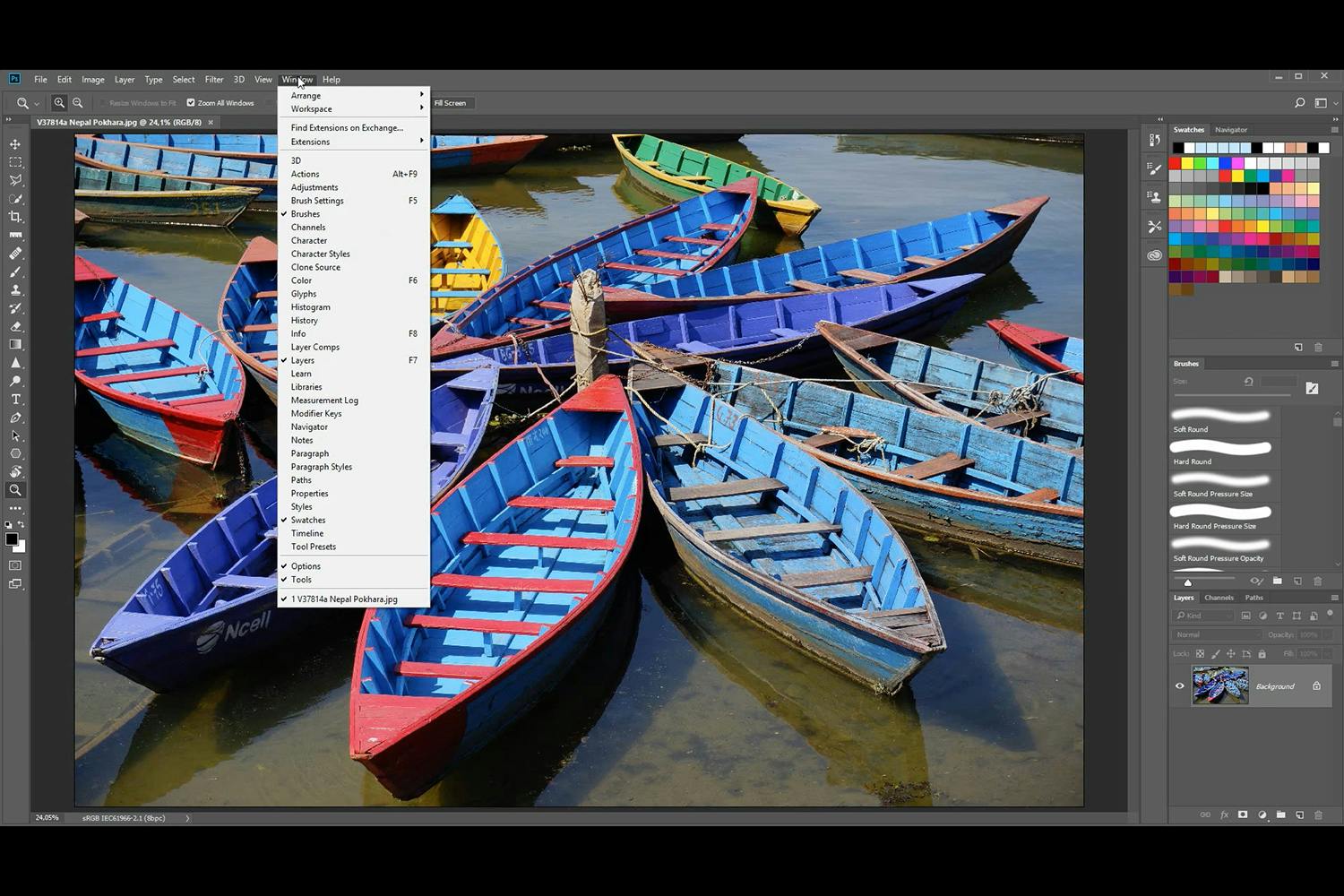Create a new layer icon in Layers panel

1299,814
